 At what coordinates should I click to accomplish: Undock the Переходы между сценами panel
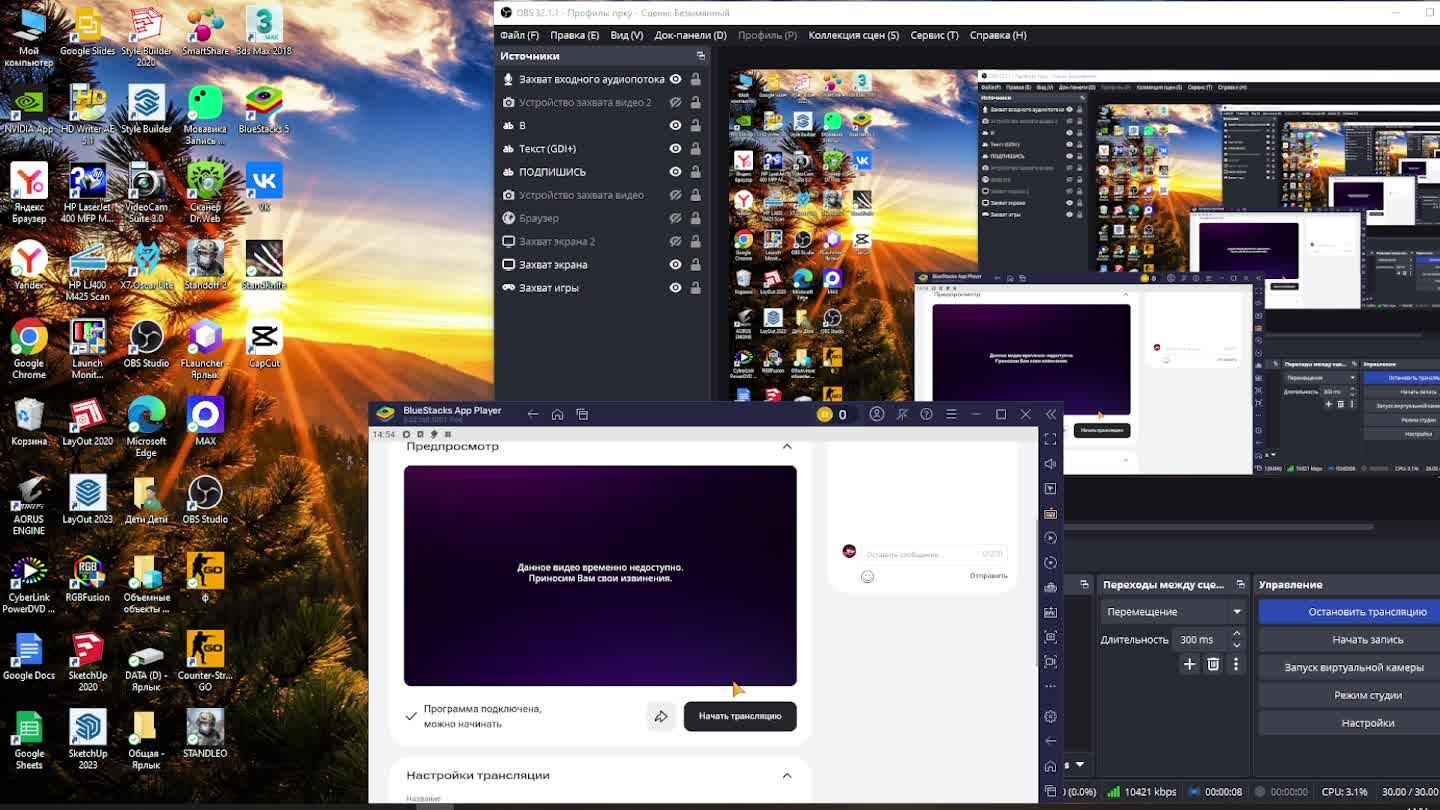[x=1240, y=584]
